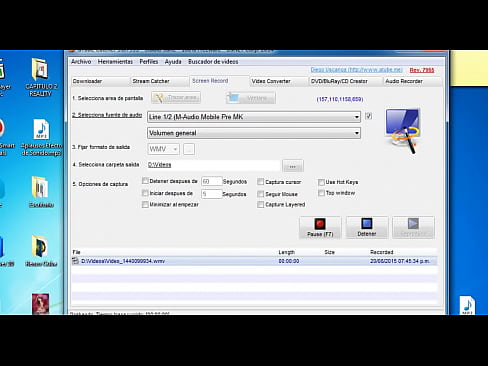The image size is (488, 366).
Task: Click the 00:00:00 length cell
Action: (289, 261)
